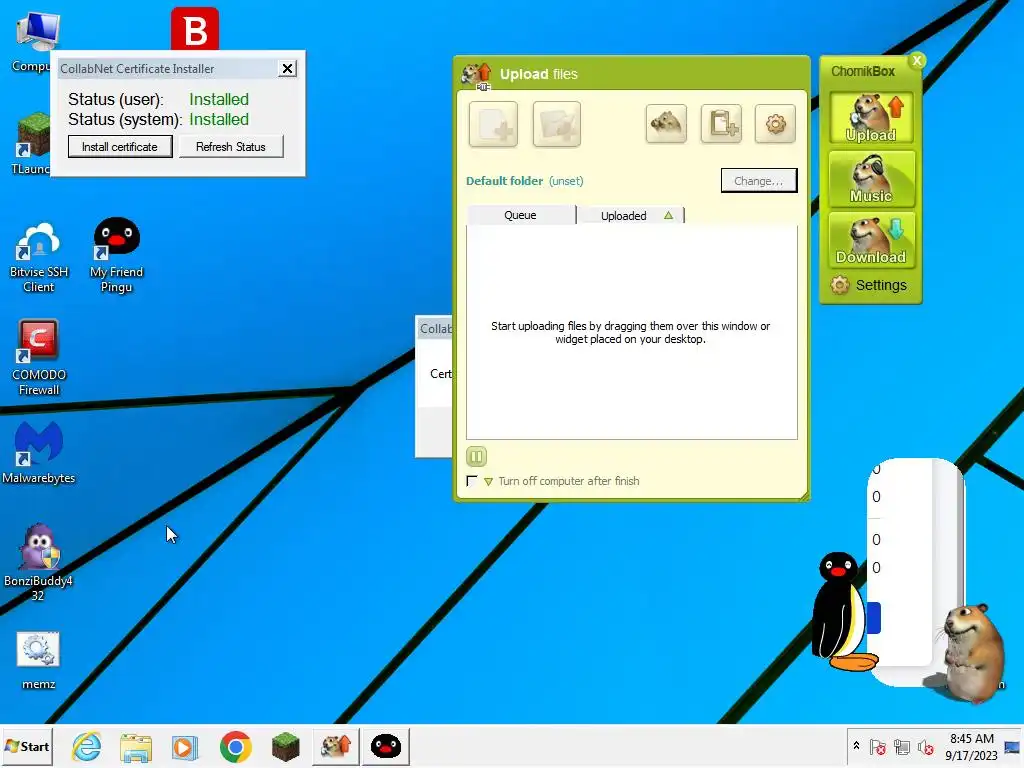Click the volume speaker tray icon
This screenshot has height=768, width=1024.
[926, 747]
